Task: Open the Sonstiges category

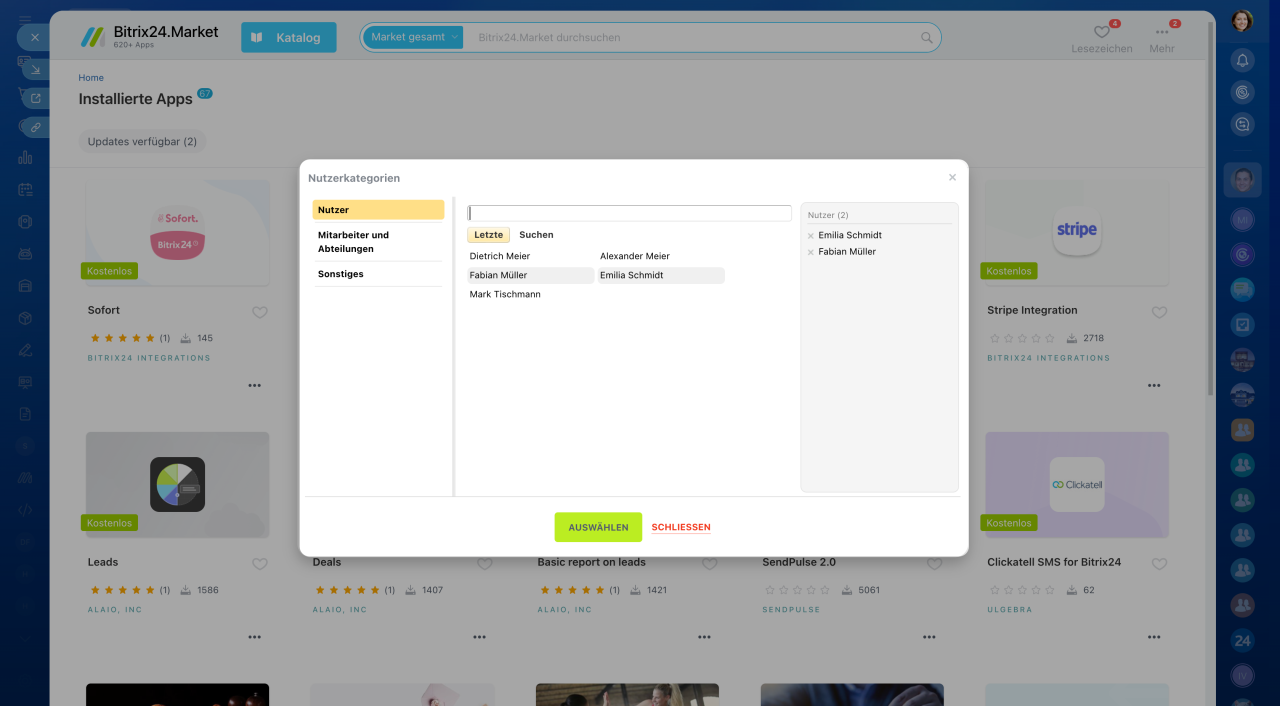Action: 378,274
